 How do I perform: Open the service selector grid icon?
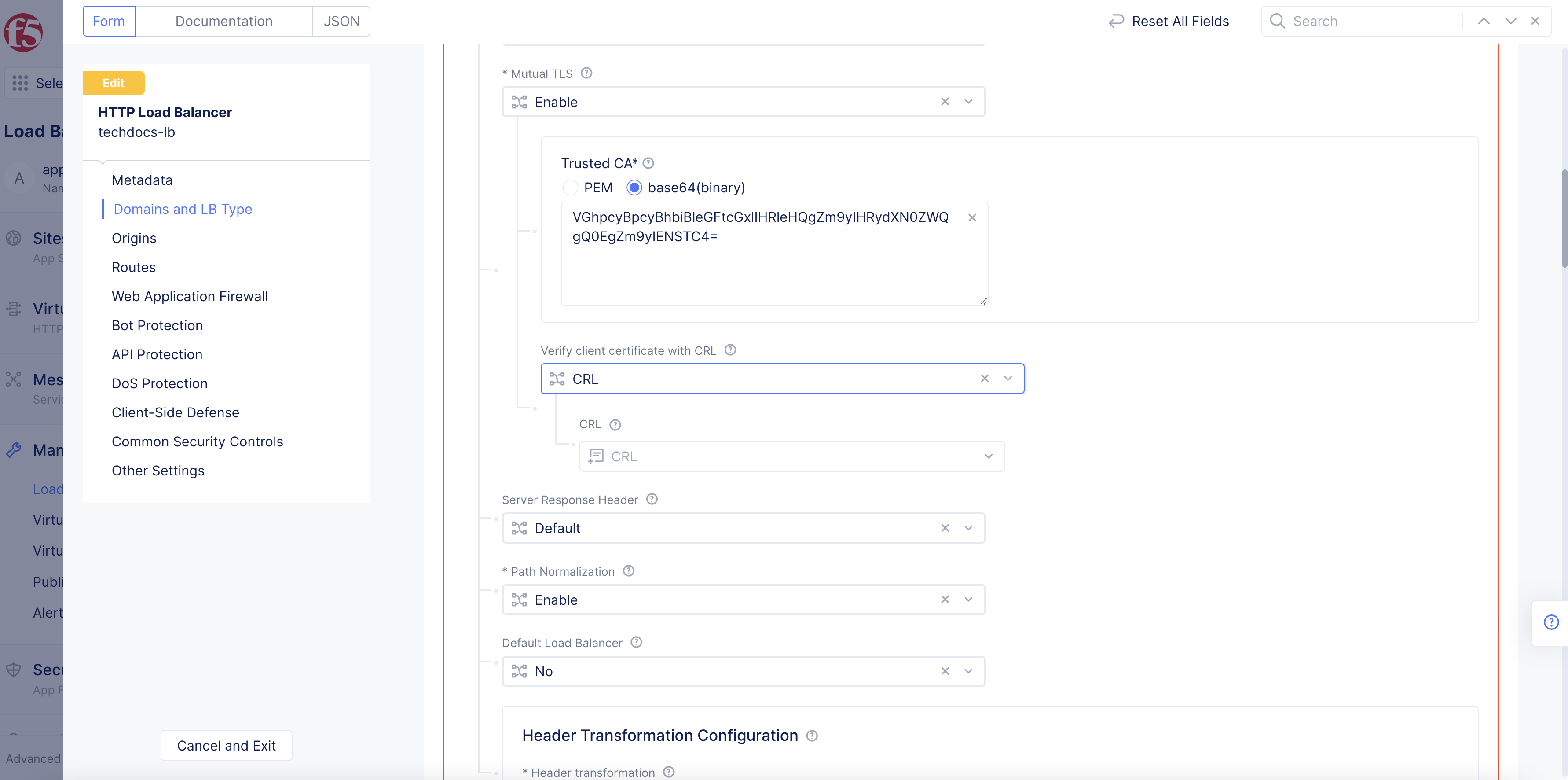point(20,83)
